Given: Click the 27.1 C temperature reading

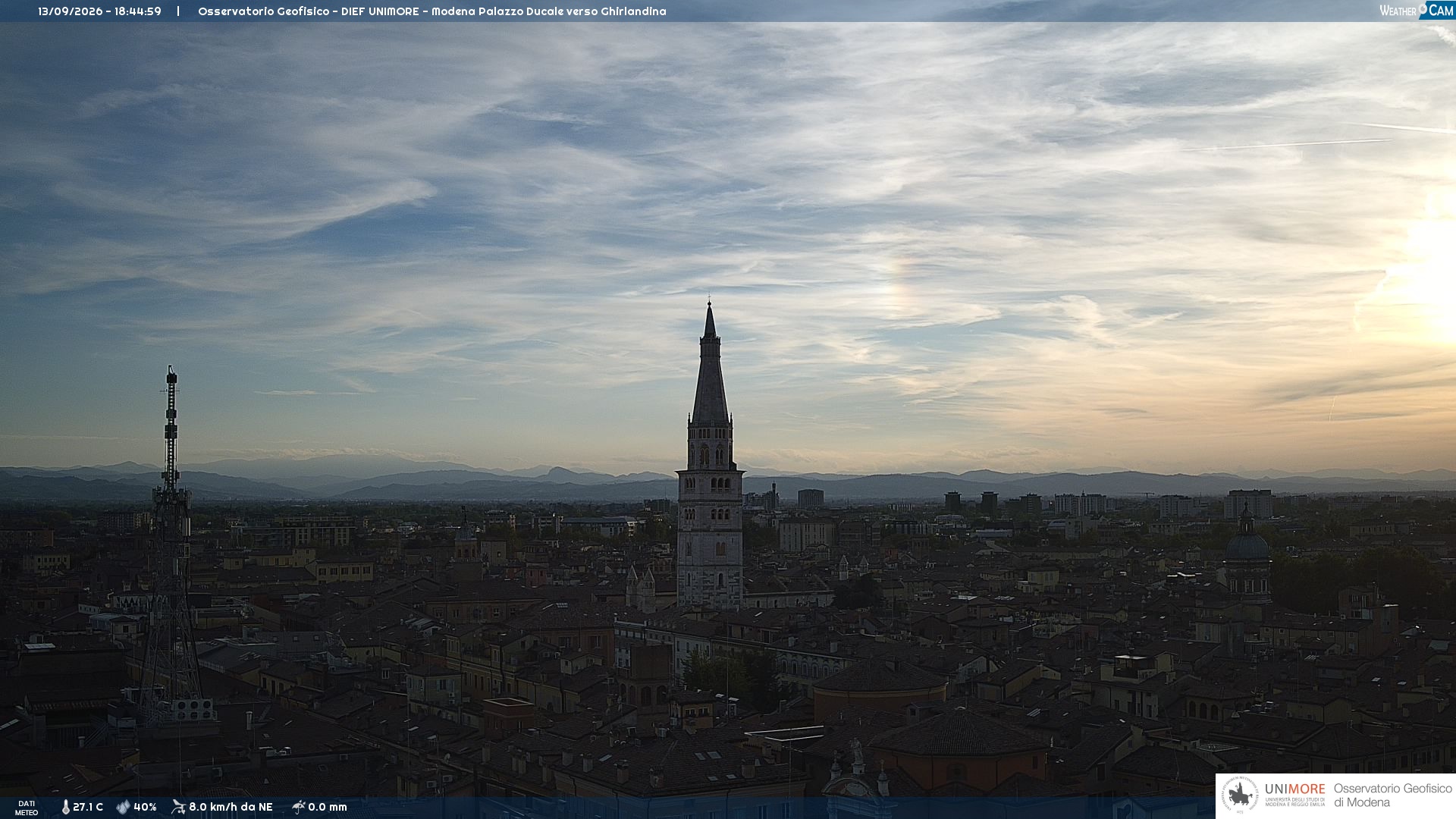Looking at the screenshot, I should [88, 807].
